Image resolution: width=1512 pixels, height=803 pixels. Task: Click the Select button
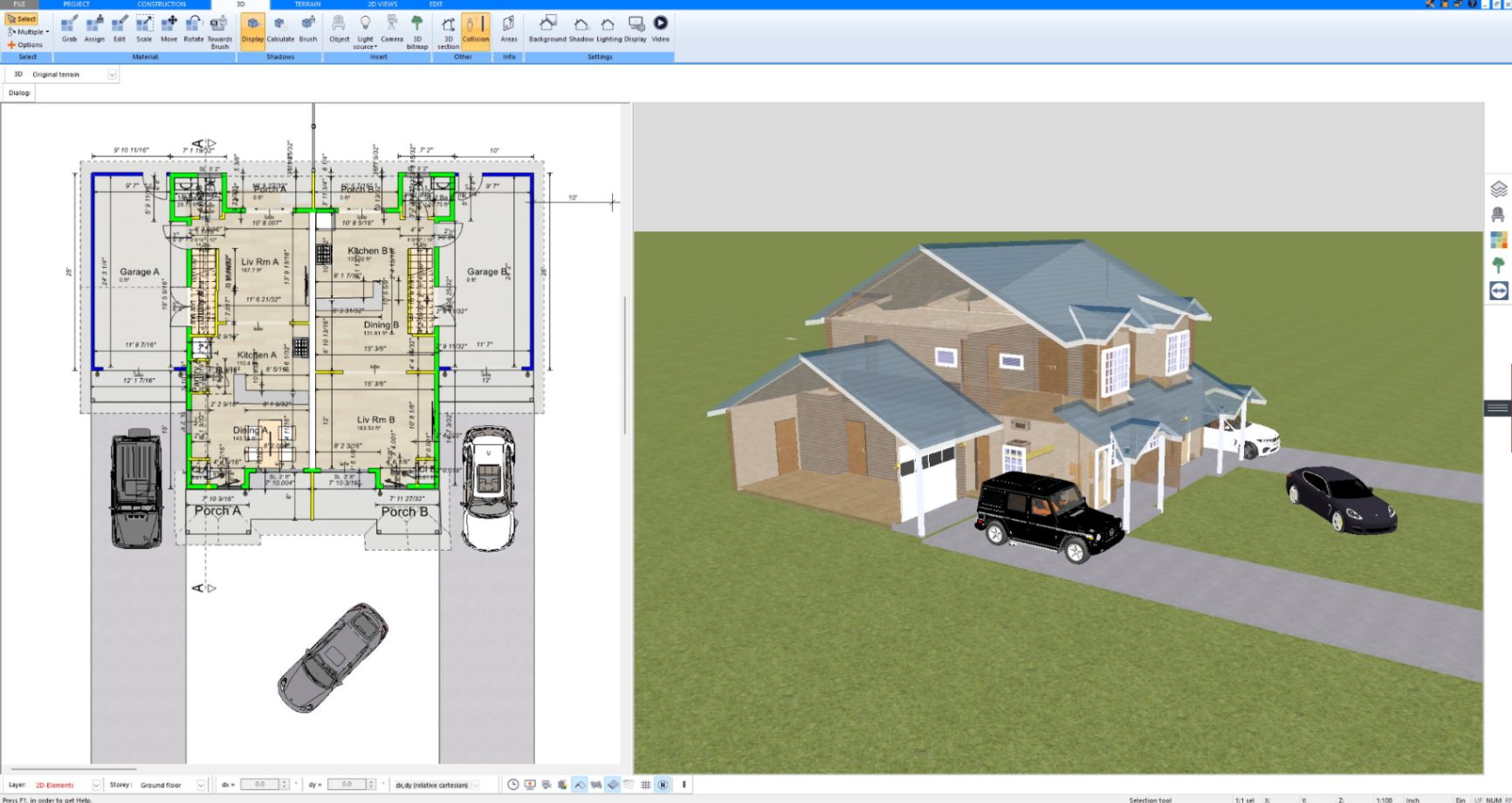click(22, 19)
